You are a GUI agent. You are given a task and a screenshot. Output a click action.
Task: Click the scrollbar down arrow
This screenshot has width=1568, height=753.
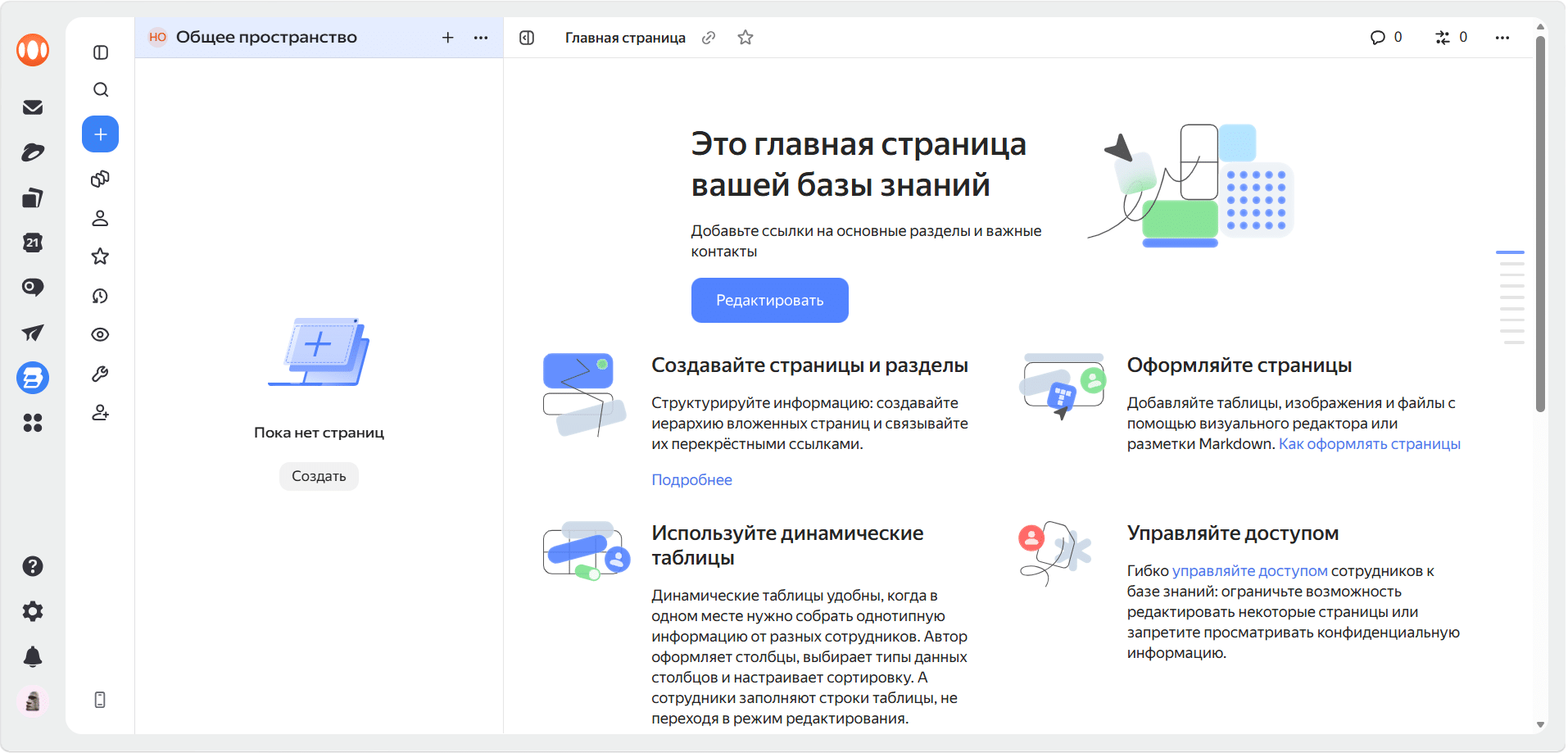[1540, 725]
